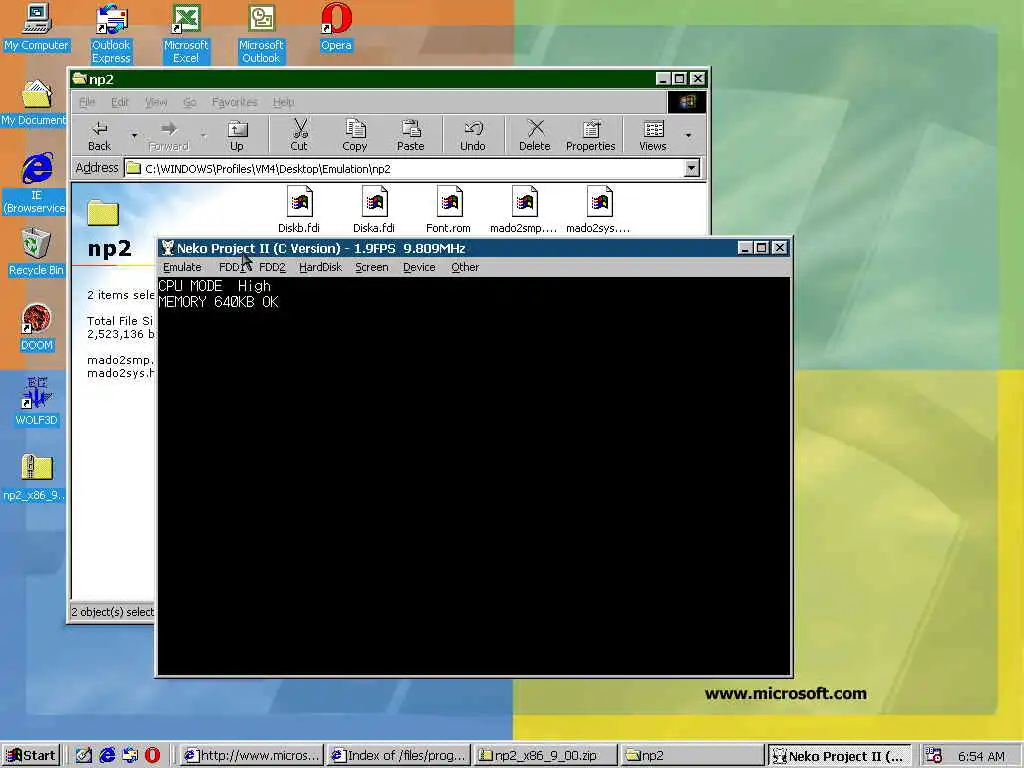Click the system tray scheduler icon
The width and height of the screenshot is (1024, 768).
point(934,756)
